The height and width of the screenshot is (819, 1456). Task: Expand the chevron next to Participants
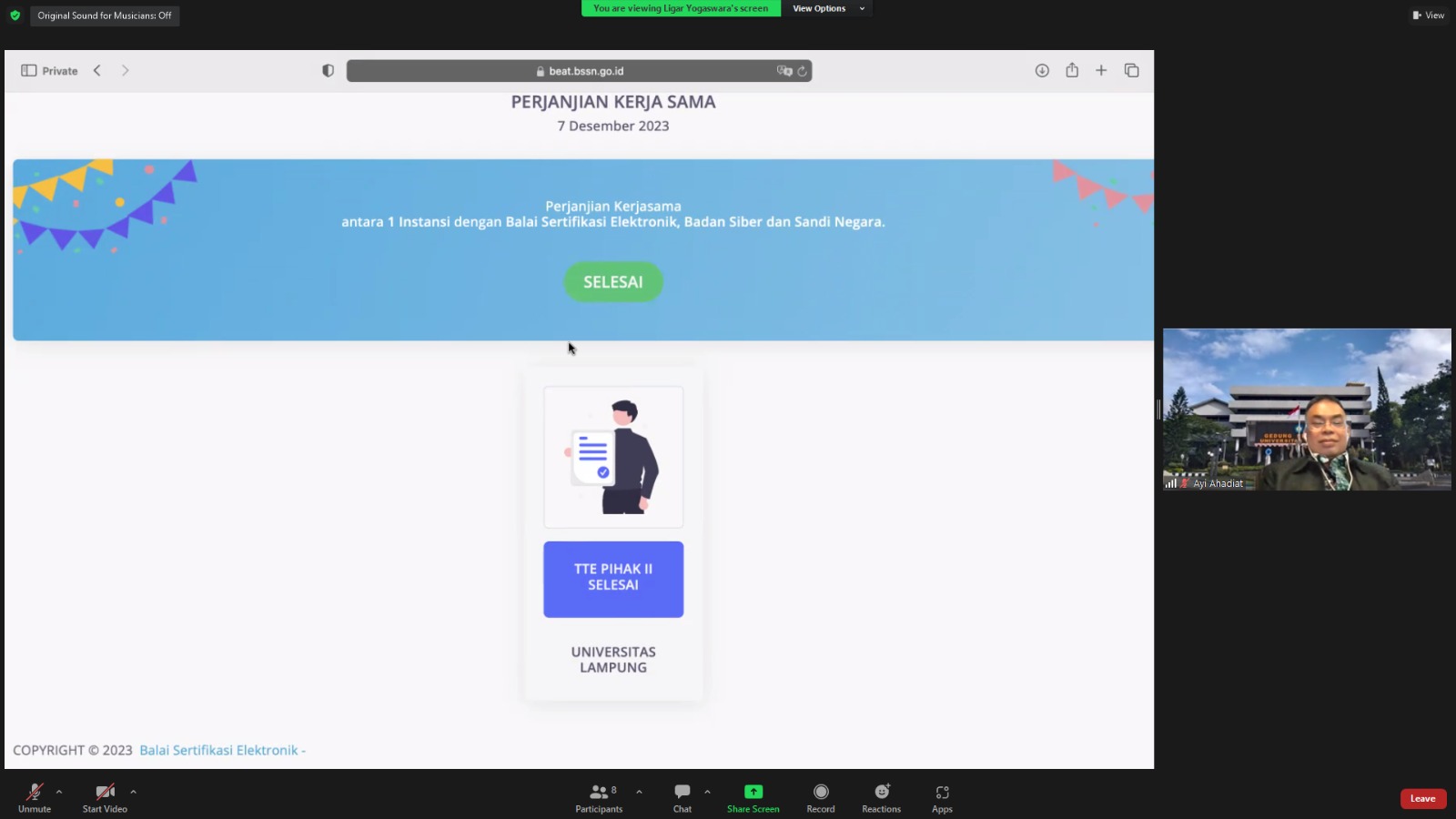639,792
